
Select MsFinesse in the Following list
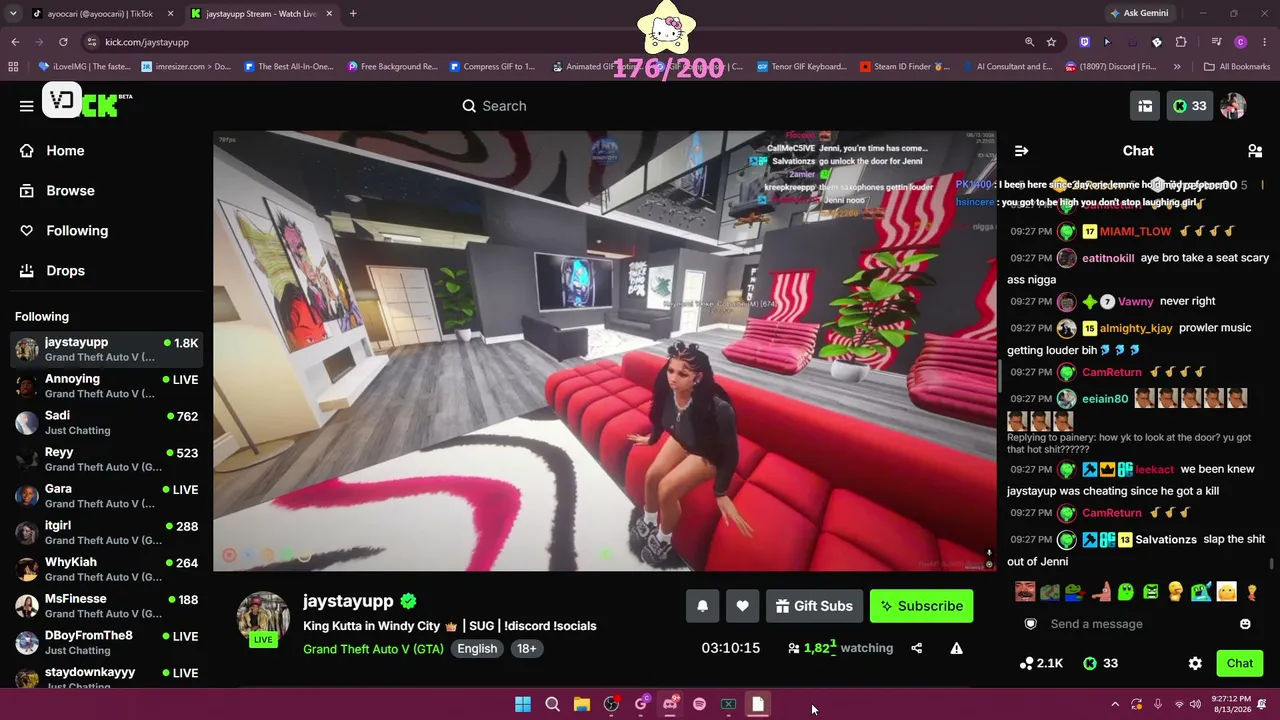coord(106,606)
